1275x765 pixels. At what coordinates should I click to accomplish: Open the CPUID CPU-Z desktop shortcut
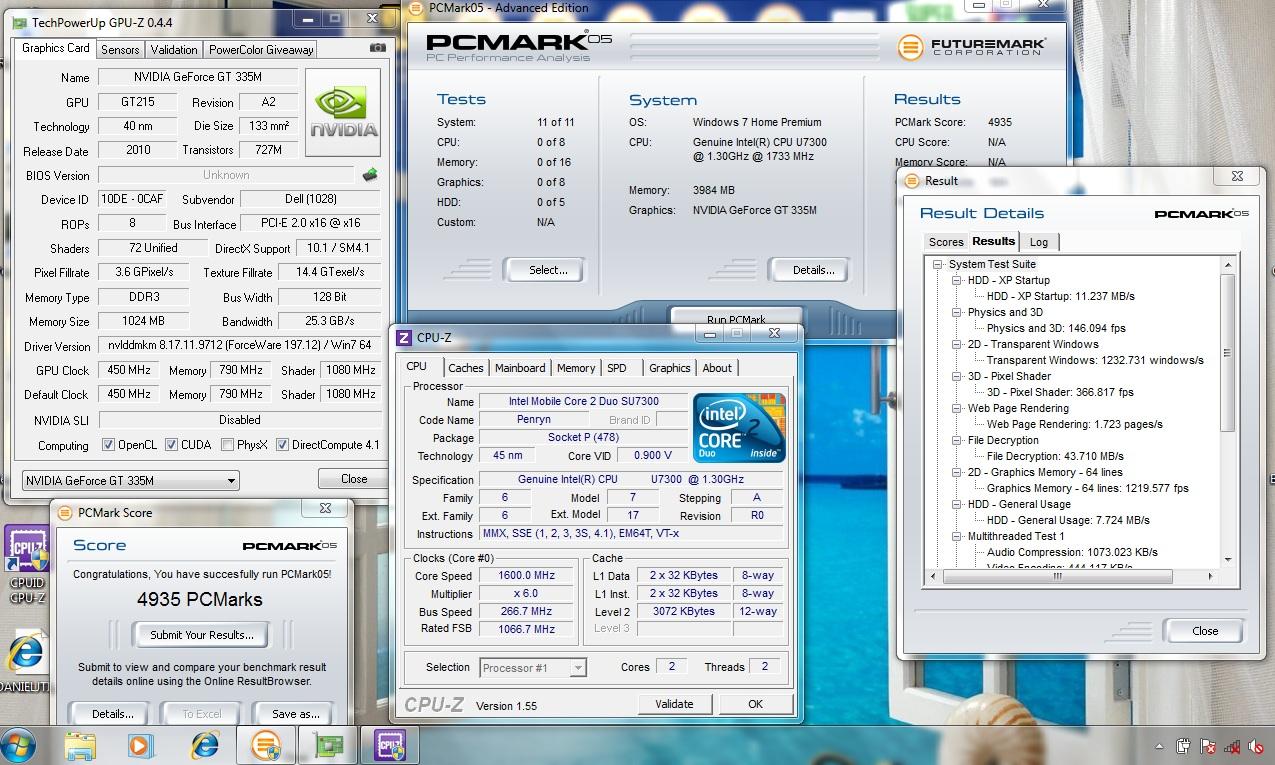27,565
